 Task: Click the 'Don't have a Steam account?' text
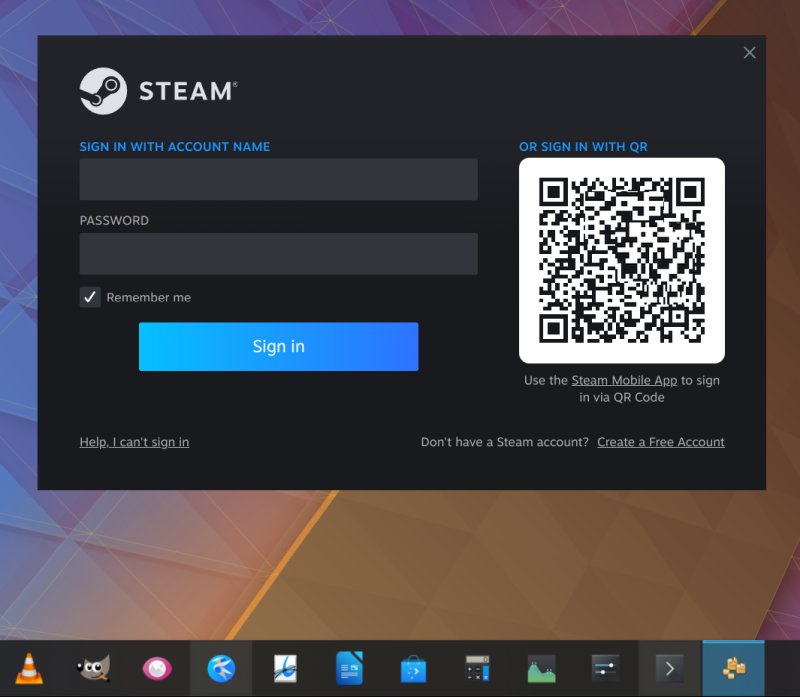point(505,442)
